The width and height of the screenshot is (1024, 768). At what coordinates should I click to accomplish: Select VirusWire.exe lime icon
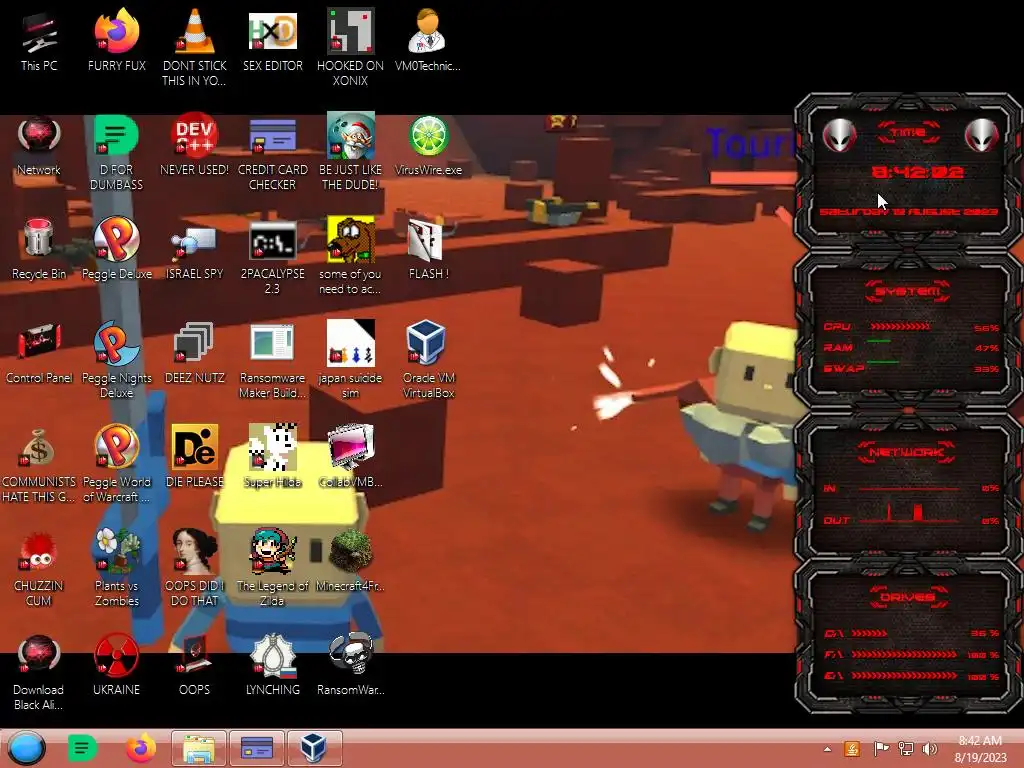(428, 146)
